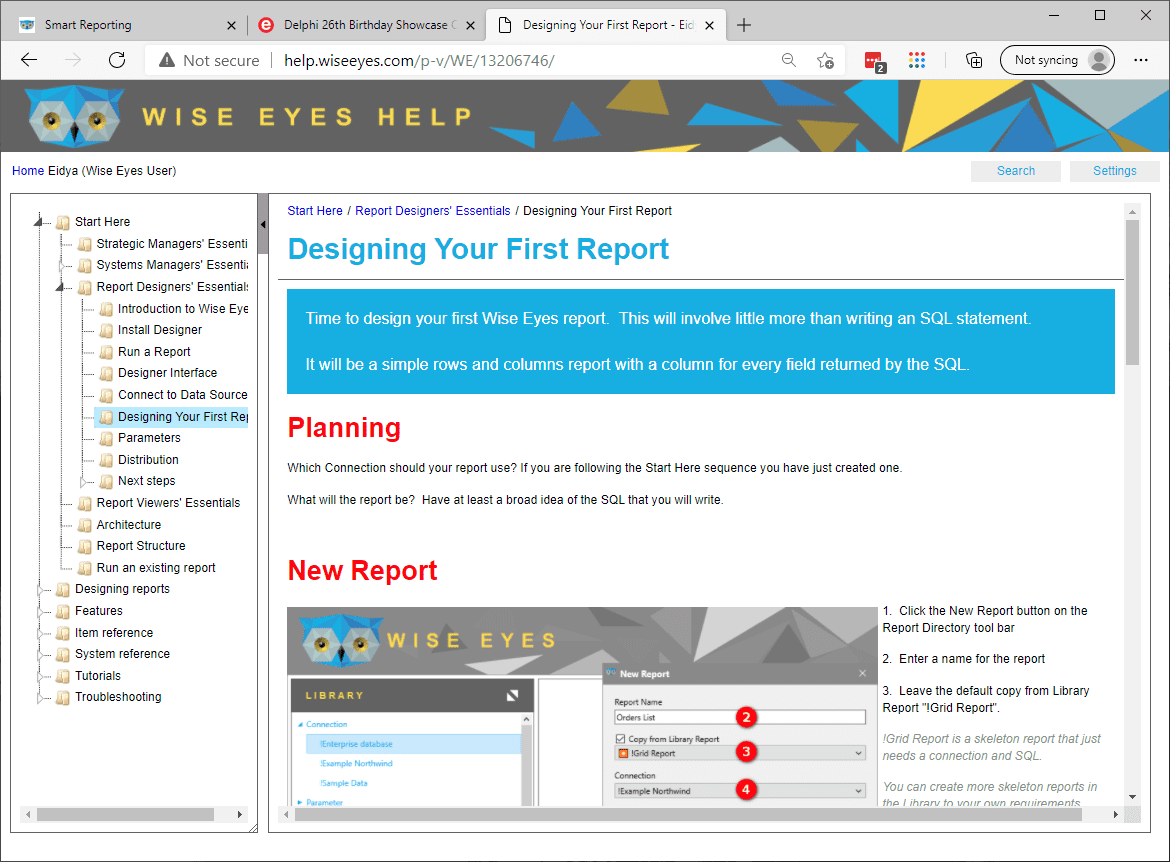Open the zoom magnifier in address bar
Screen dimensions: 1170x862
tap(789, 60)
